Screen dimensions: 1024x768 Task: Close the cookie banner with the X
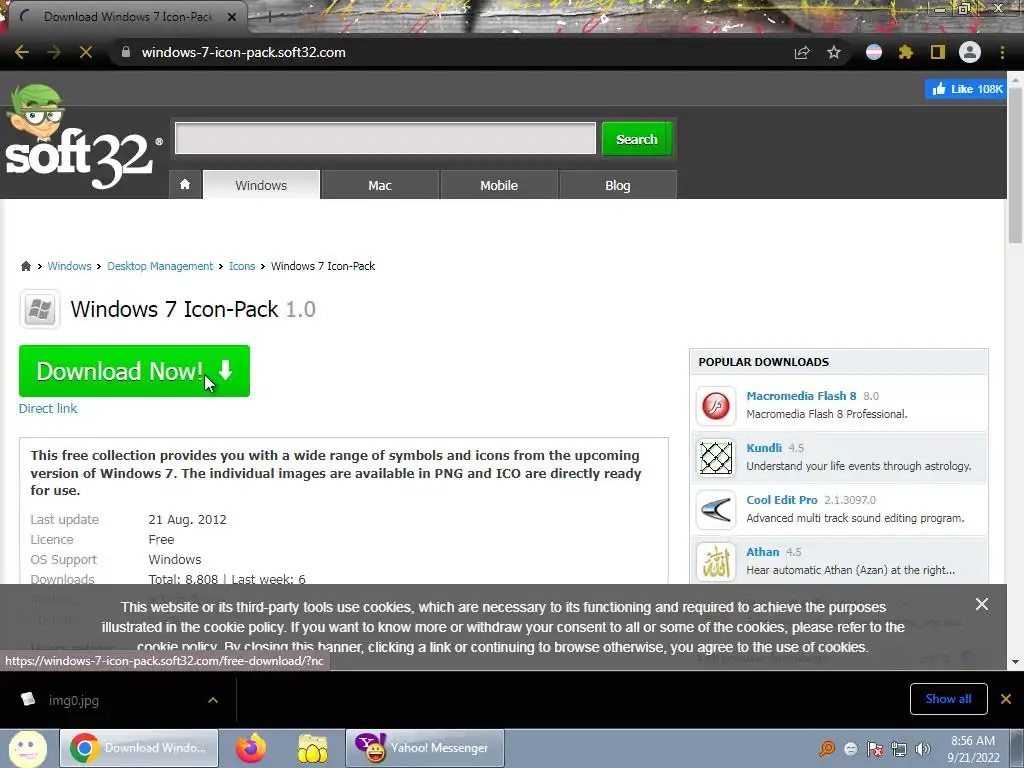coord(982,604)
